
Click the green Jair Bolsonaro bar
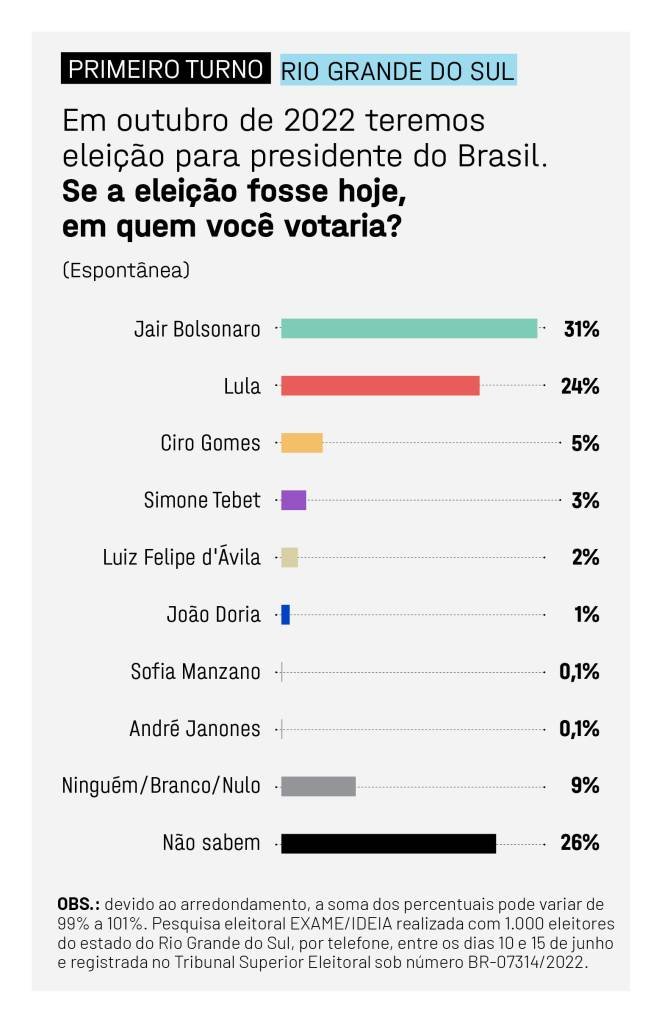click(x=409, y=329)
